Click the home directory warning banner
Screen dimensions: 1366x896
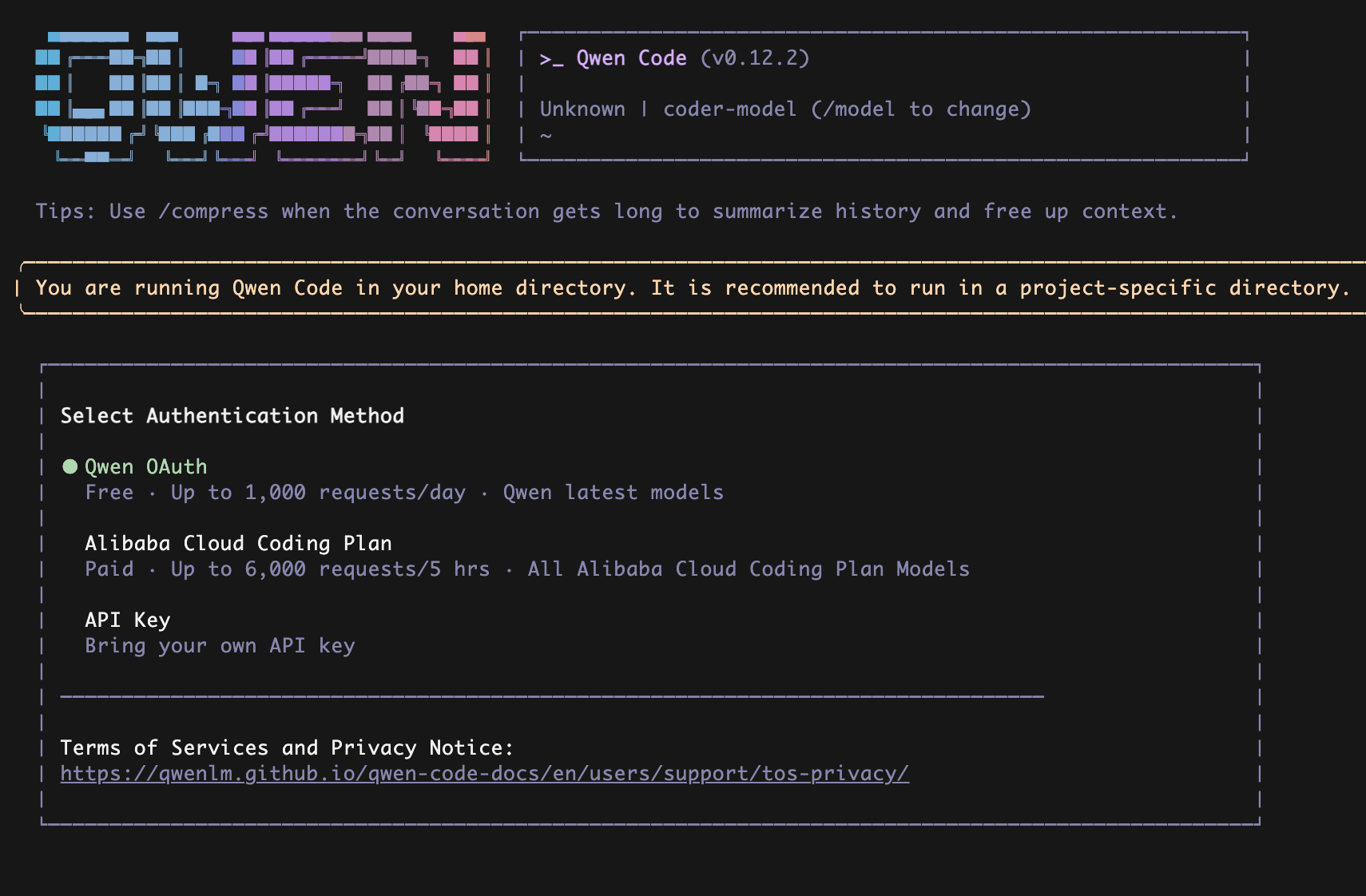(x=692, y=287)
